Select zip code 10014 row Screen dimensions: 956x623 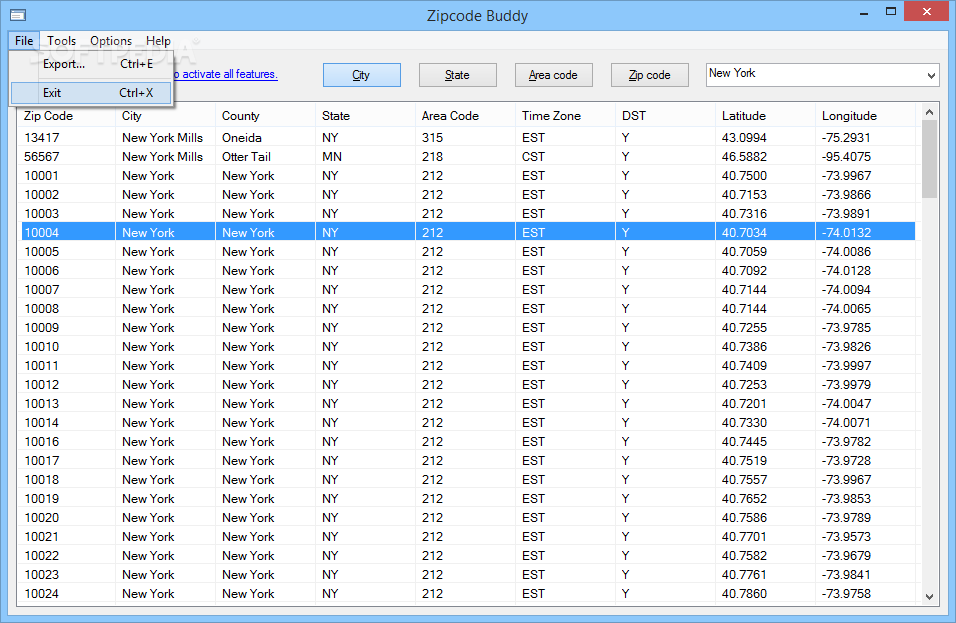tap(468, 422)
